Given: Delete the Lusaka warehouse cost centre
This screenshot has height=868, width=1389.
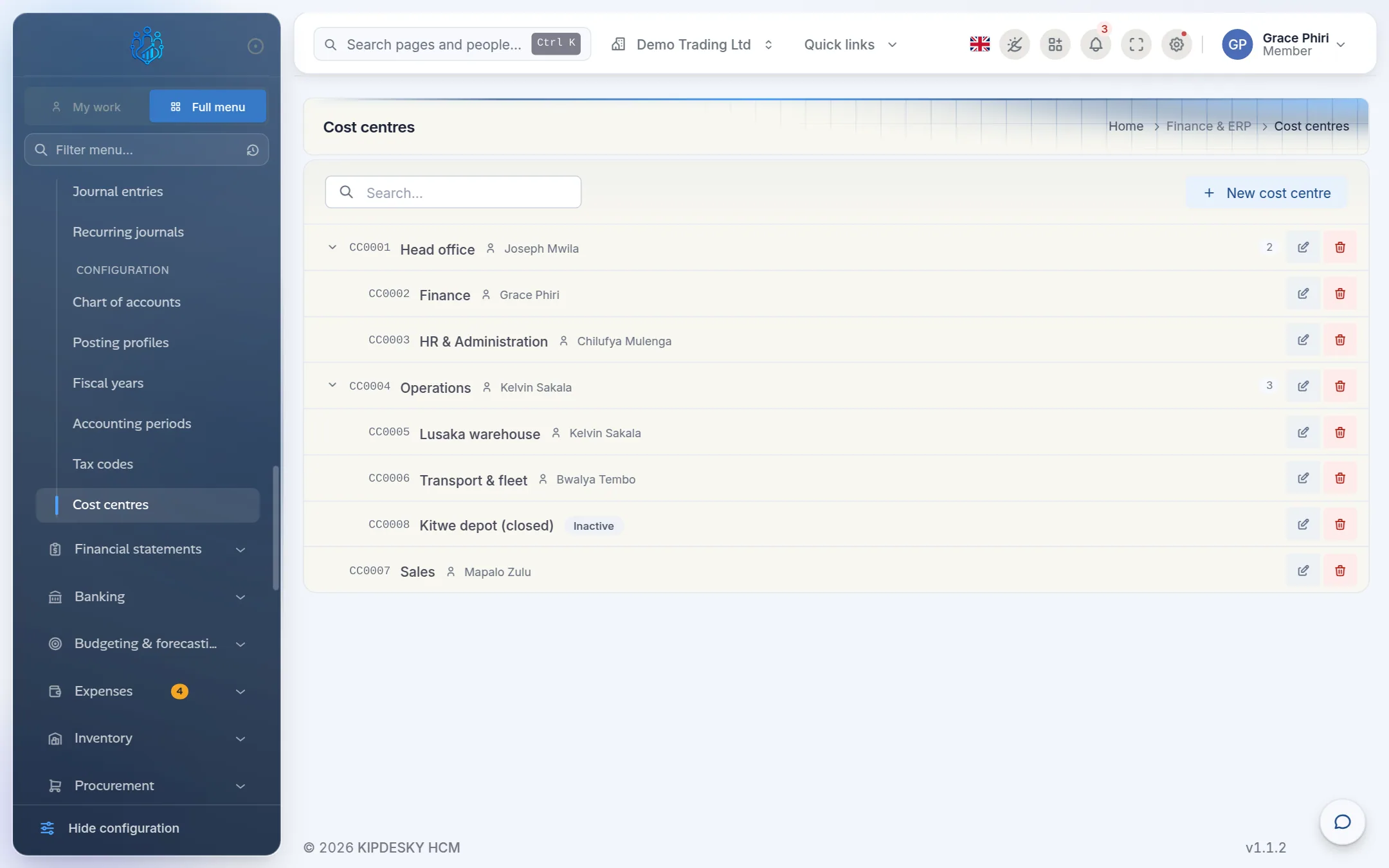Looking at the screenshot, I should click(x=1340, y=433).
